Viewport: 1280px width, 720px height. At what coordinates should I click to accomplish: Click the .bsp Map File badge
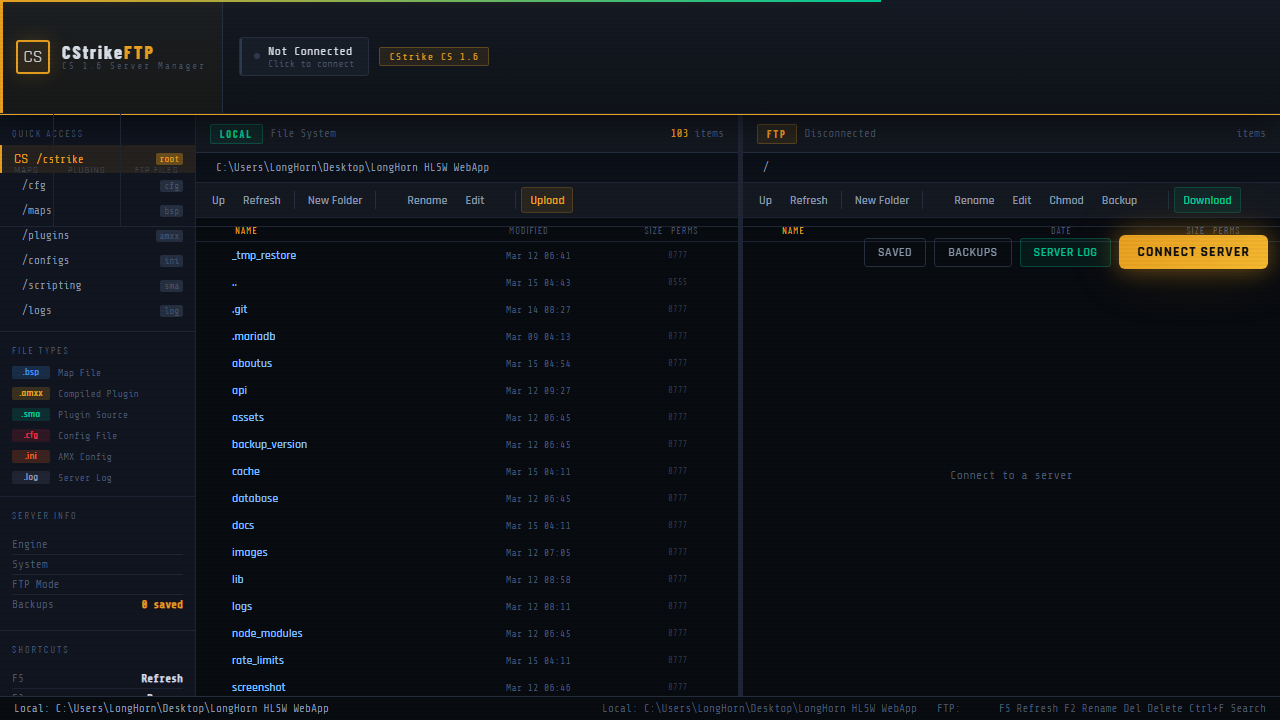click(x=31, y=372)
